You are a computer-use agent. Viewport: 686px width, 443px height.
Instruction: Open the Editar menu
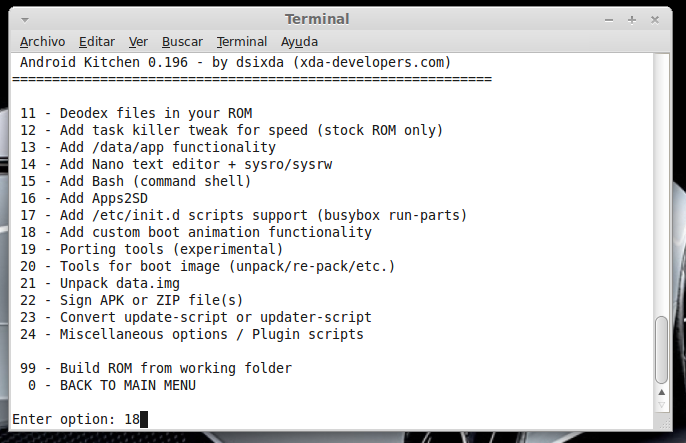coord(97,41)
